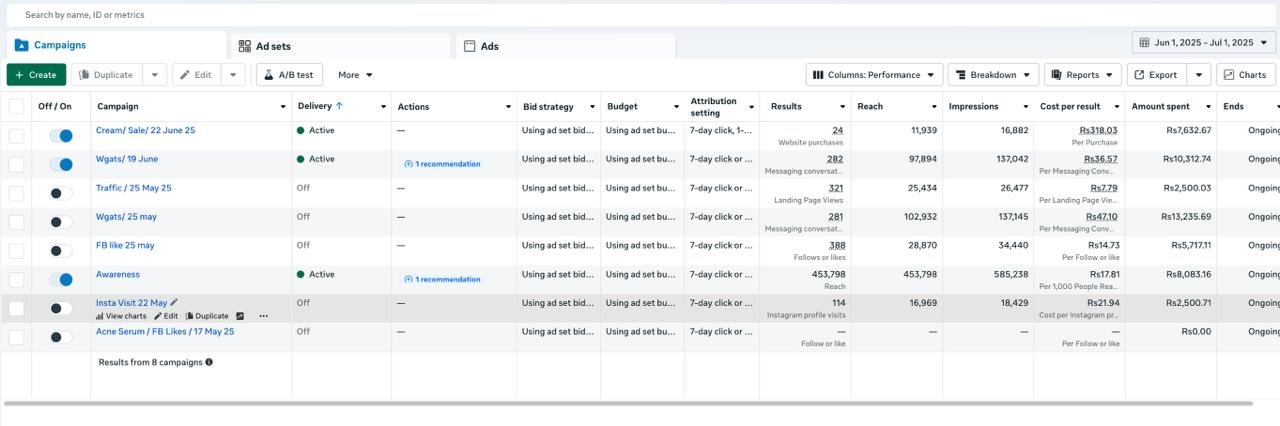
Task: Click the Search by name, ID or metrics field
Action: 640,15
